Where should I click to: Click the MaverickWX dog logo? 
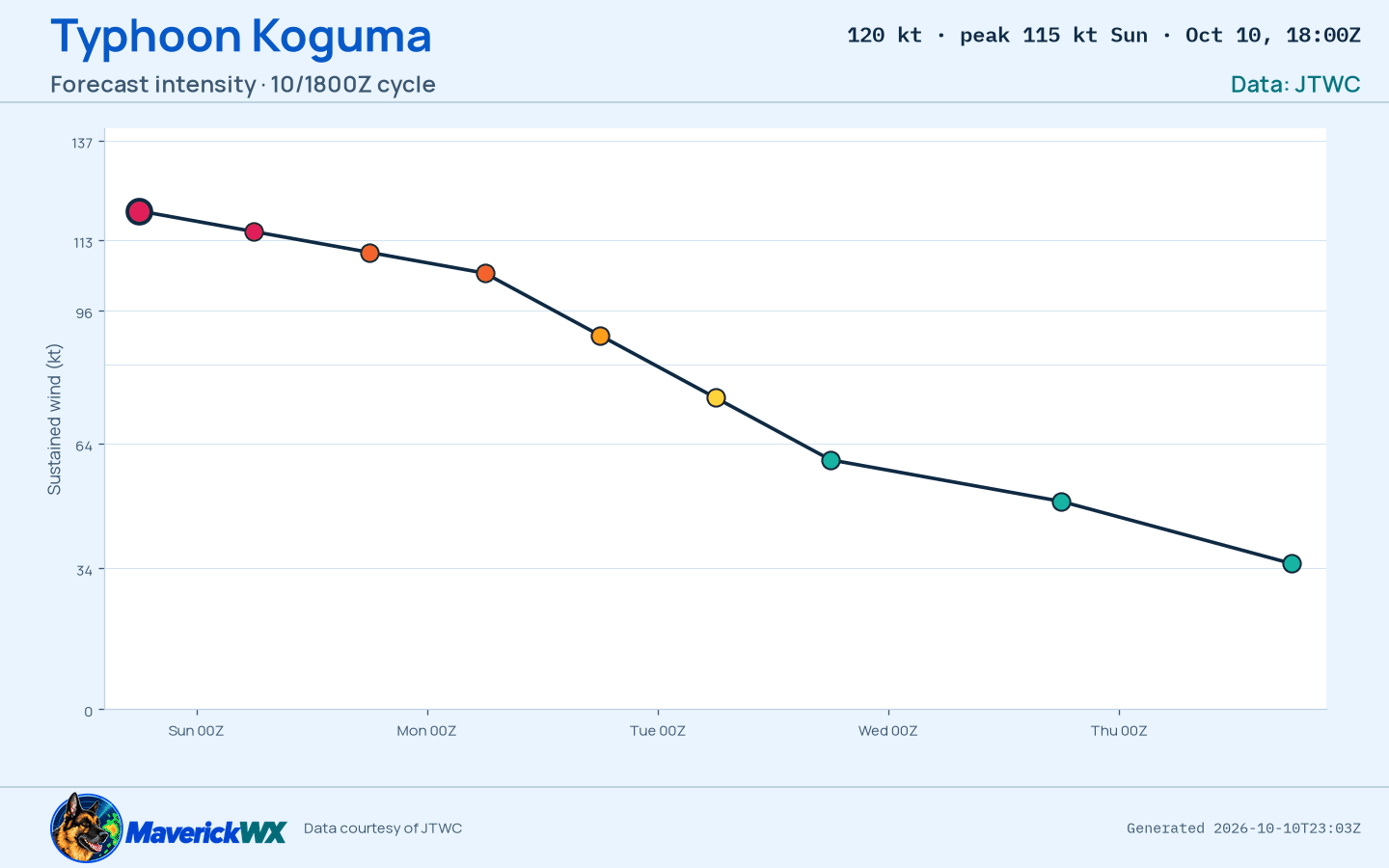[87, 827]
